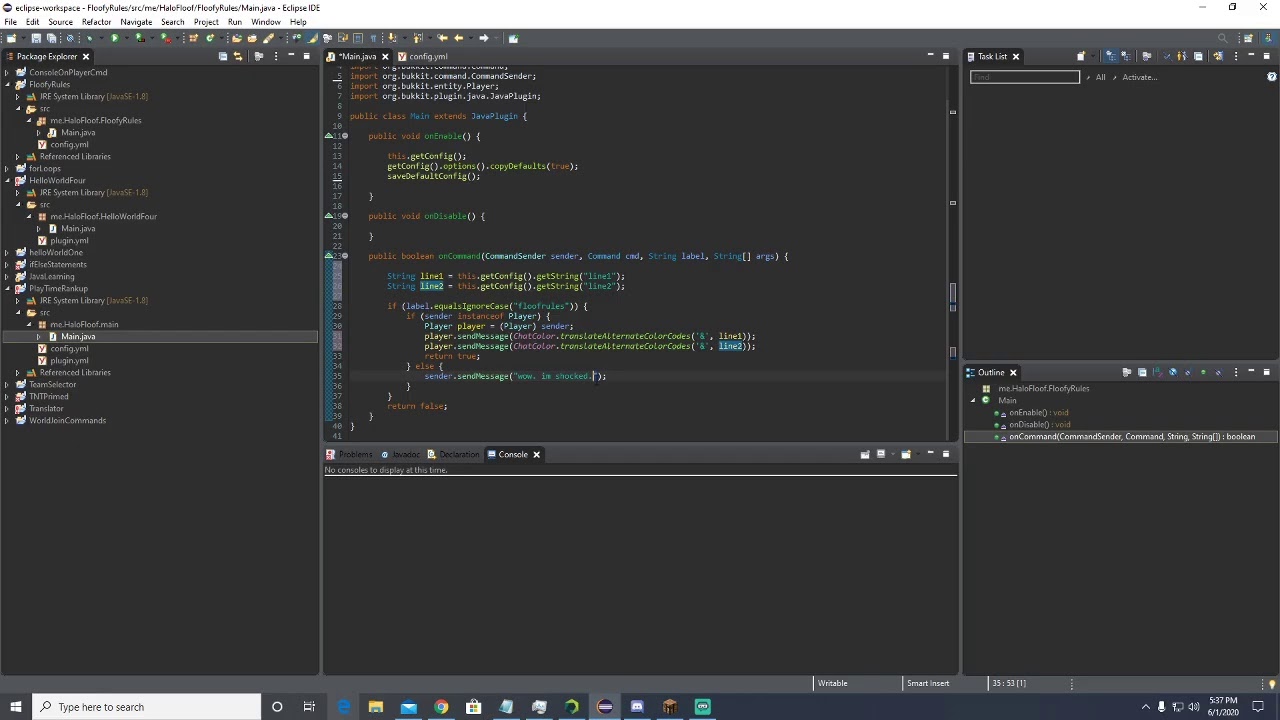Toggle Hide Static Members in Outline toolbar
This screenshot has width=1280, height=720.
point(1188,372)
